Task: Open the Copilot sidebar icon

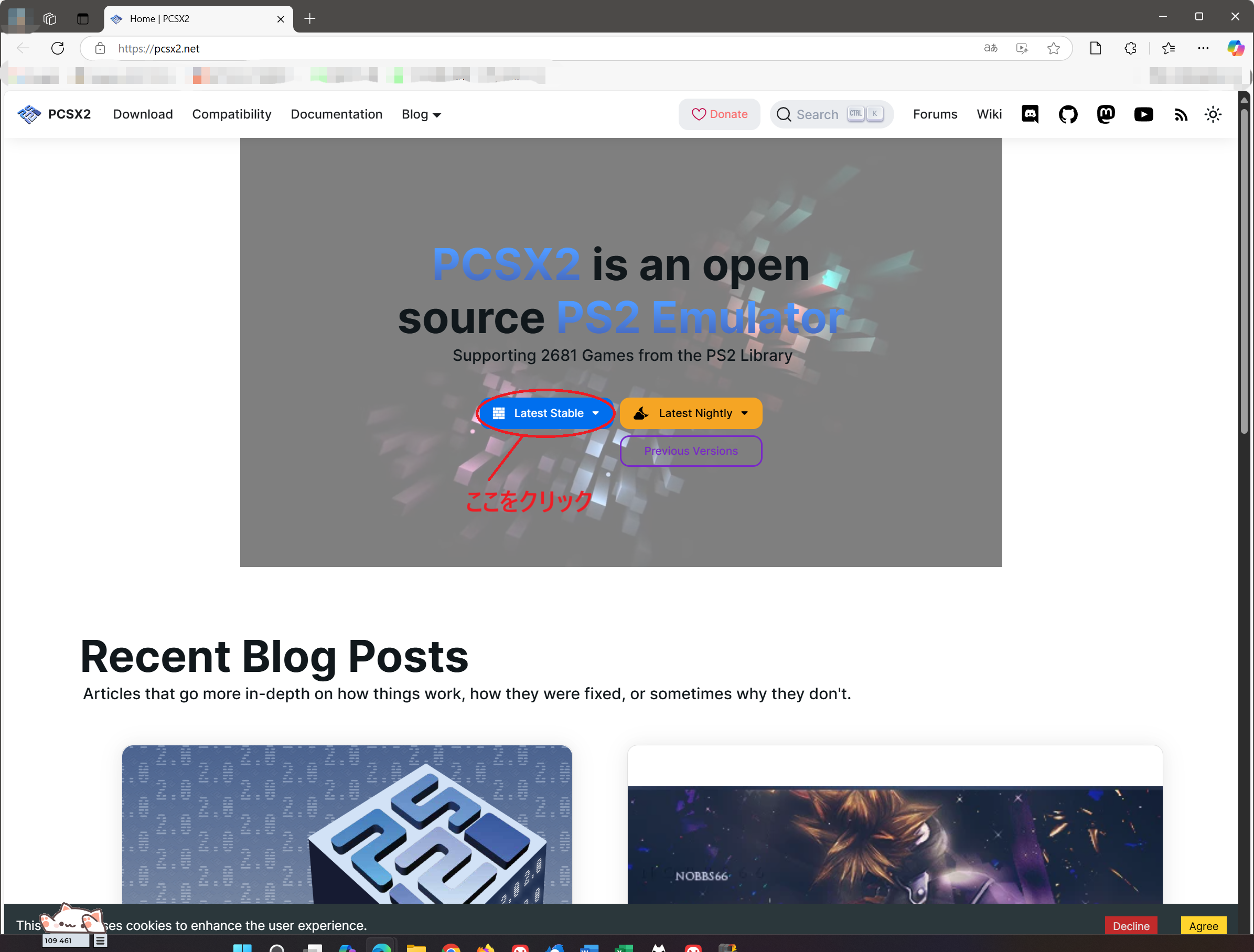Action: click(x=1235, y=48)
